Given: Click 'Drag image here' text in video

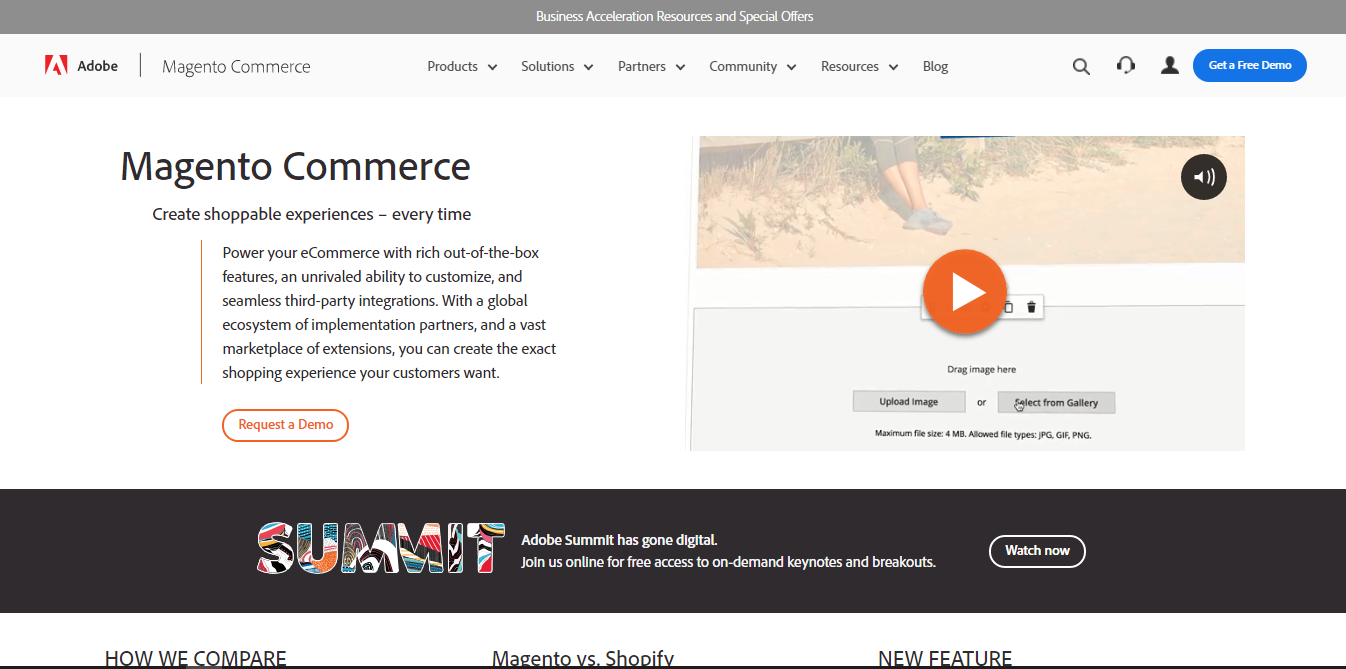Looking at the screenshot, I should pyautogui.click(x=981, y=370).
